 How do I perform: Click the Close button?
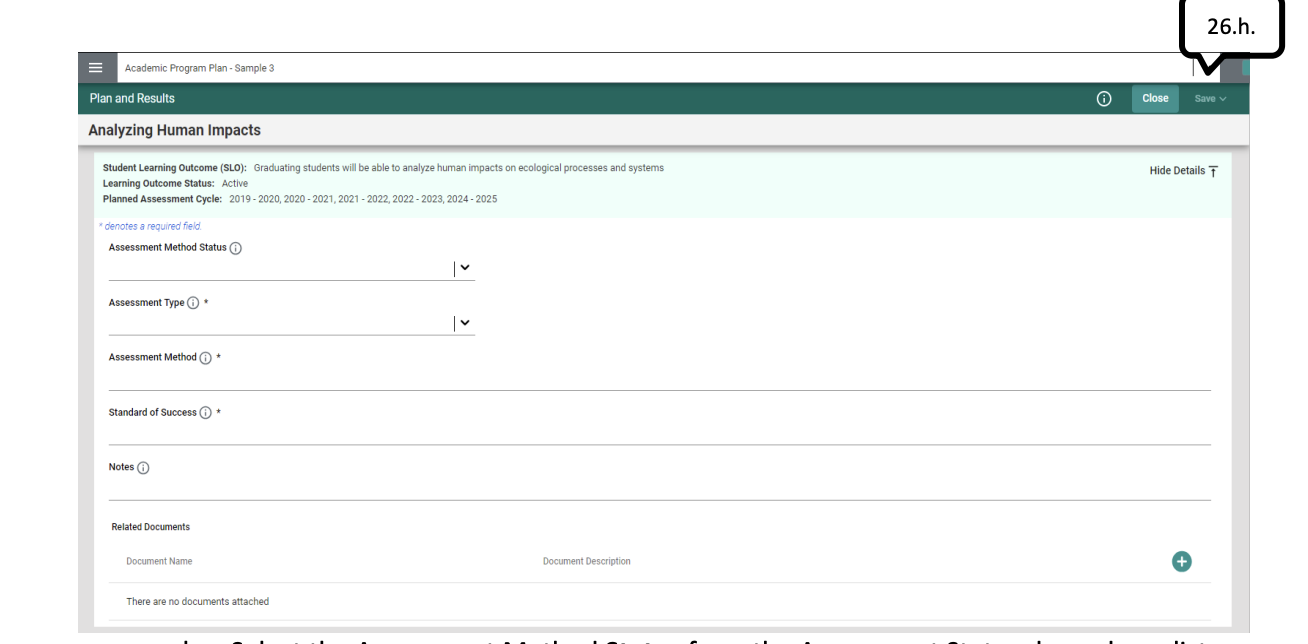pos(1155,98)
